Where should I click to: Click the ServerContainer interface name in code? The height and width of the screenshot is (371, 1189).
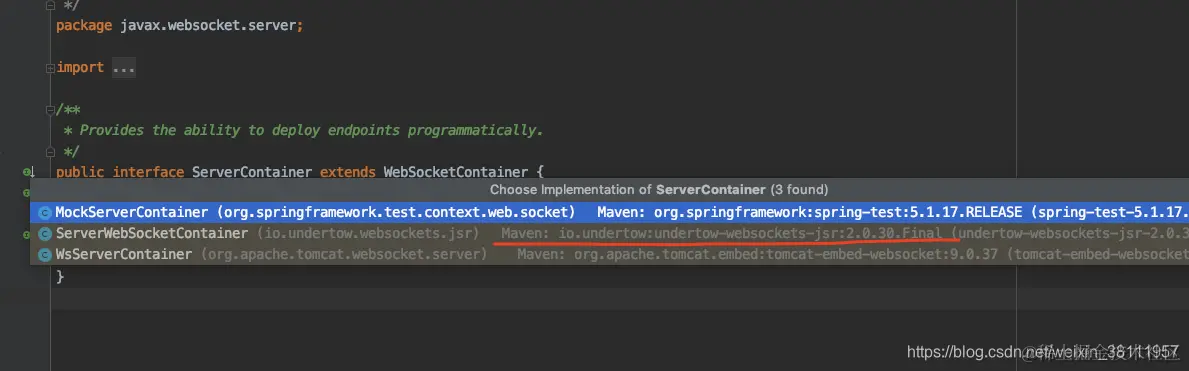click(252, 172)
